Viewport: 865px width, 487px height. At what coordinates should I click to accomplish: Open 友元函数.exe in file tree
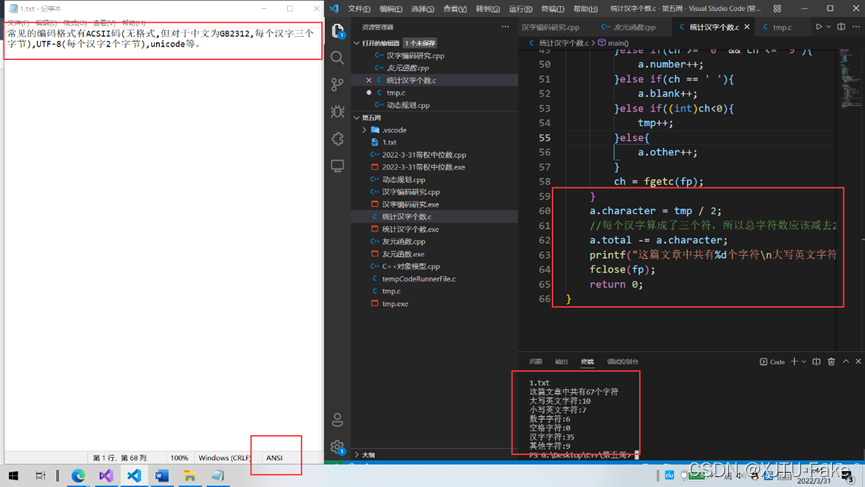click(403, 254)
